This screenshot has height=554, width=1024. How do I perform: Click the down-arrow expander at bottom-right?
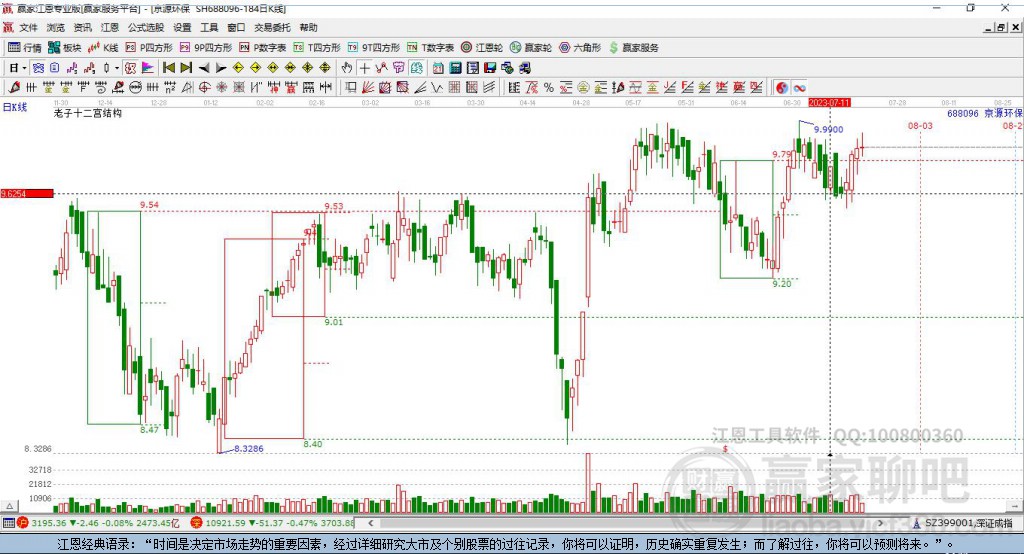(x=1016, y=506)
